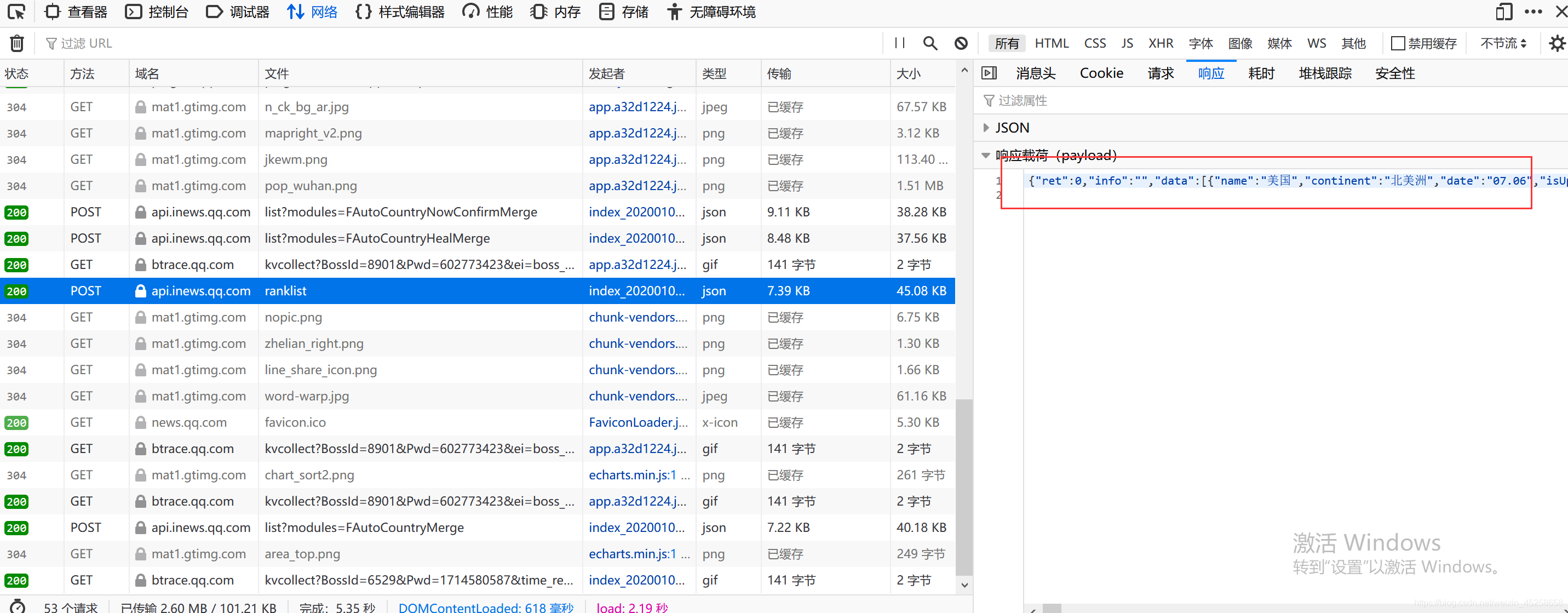1568x613 pixels.
Task: Click lock icon of news.qq.com row
Action: point(141,422)
